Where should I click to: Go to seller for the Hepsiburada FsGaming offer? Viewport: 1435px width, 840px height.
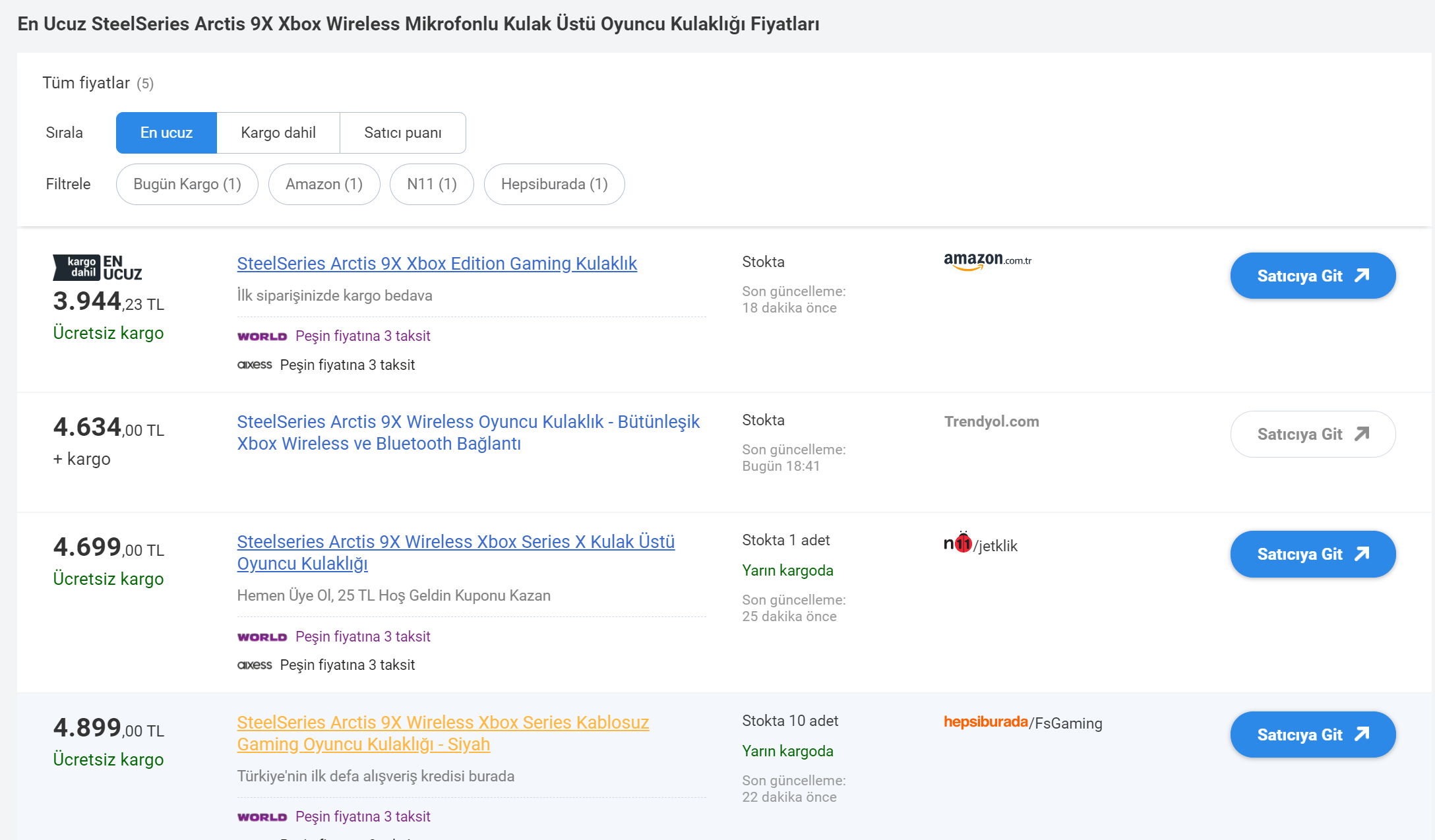1313,735
